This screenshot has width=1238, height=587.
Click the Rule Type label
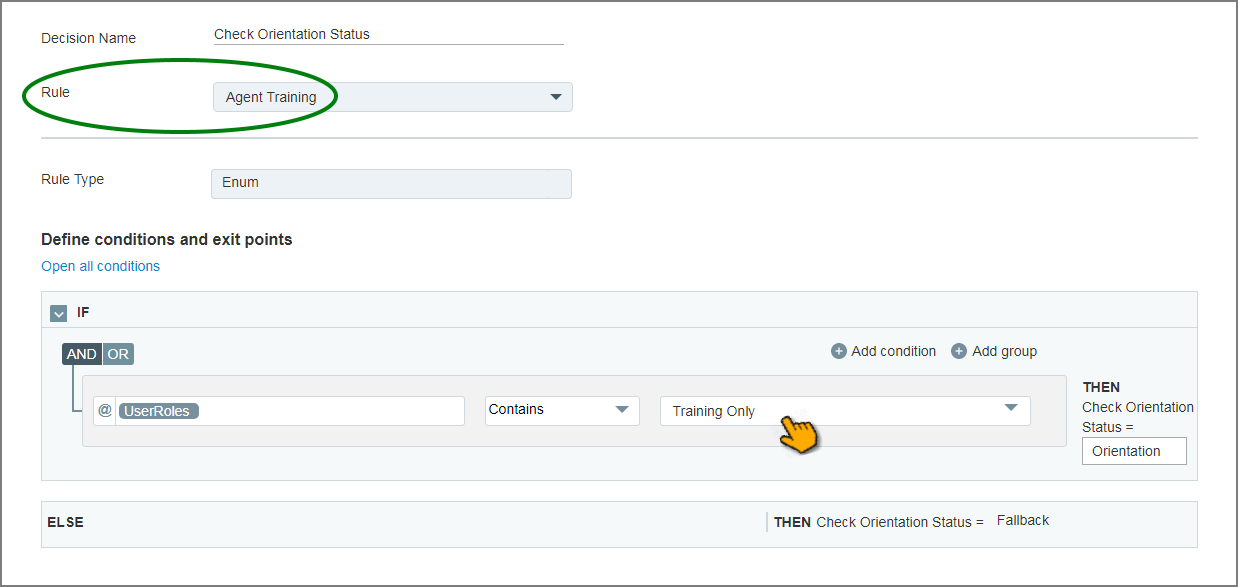point(72,179)
